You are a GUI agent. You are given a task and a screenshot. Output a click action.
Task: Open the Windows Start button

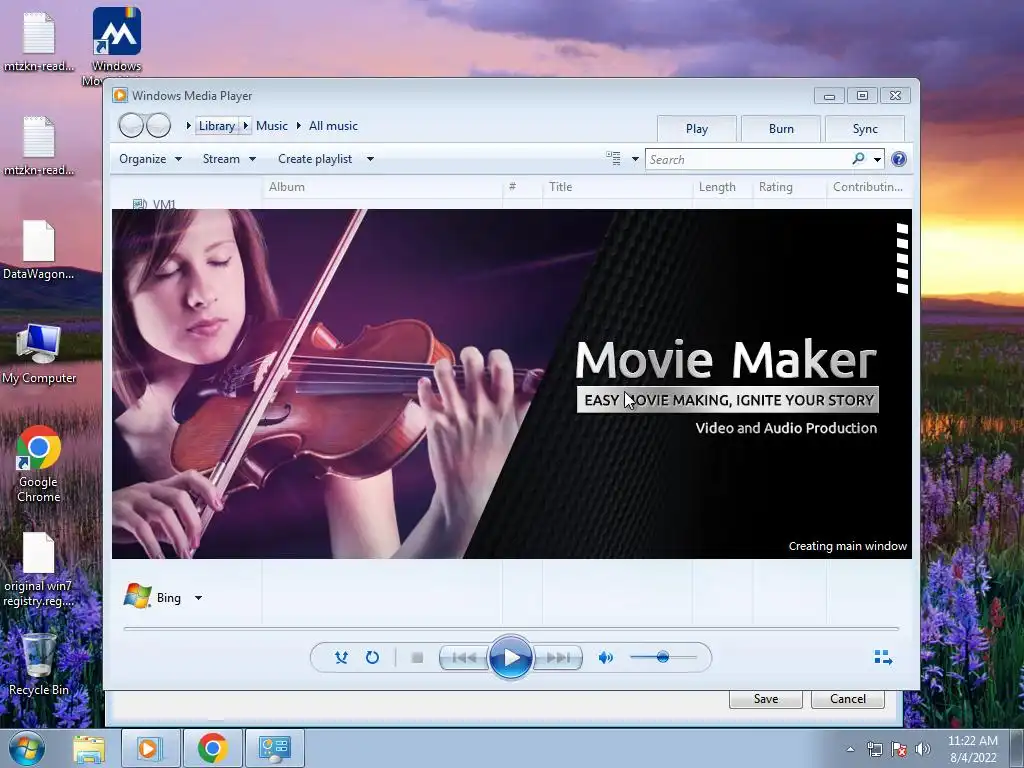pyautogui.click(x=26, y=748)
